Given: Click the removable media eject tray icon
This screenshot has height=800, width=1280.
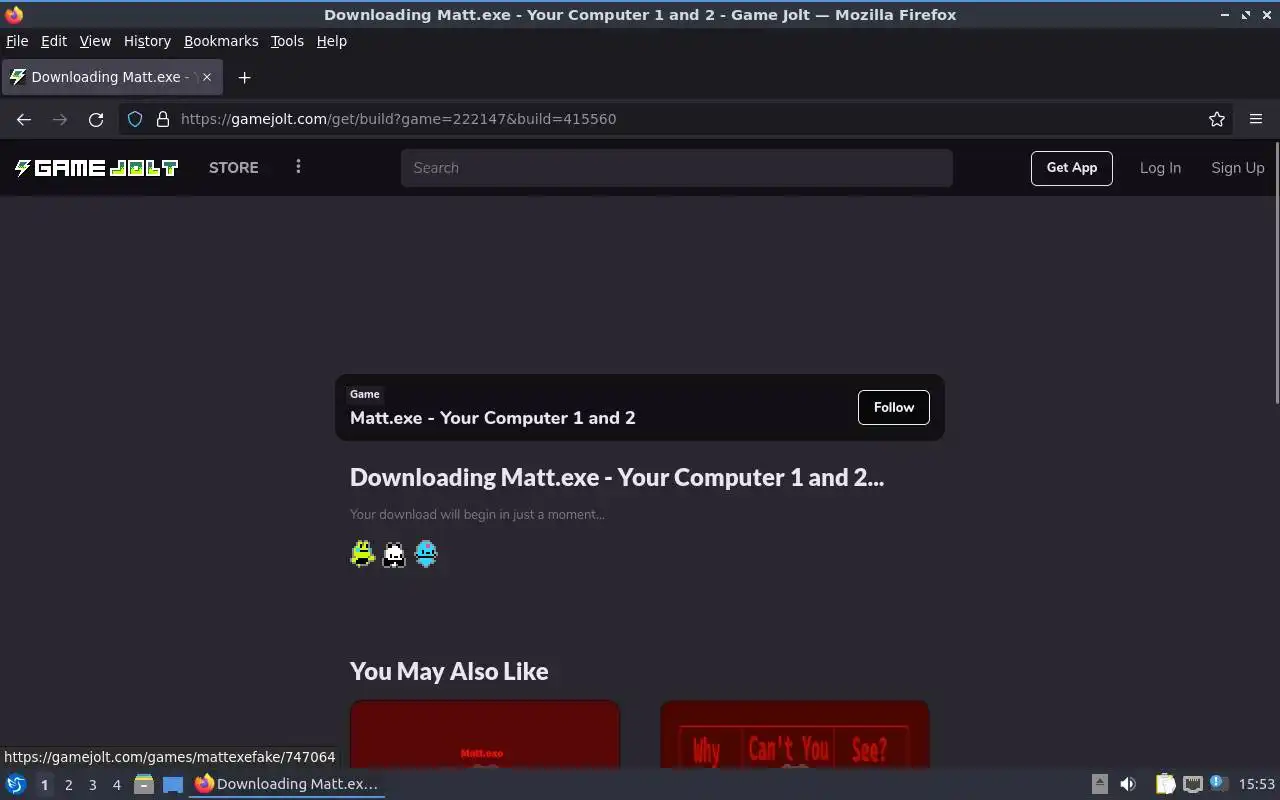Looking at the screenshot, I should 1099,784.
